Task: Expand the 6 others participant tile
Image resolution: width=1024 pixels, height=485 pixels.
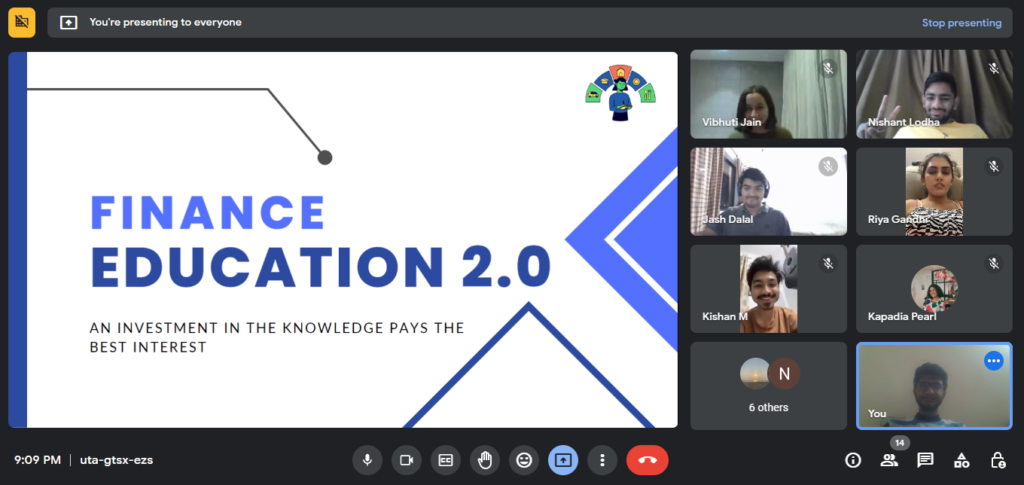Action: point(768,386)
